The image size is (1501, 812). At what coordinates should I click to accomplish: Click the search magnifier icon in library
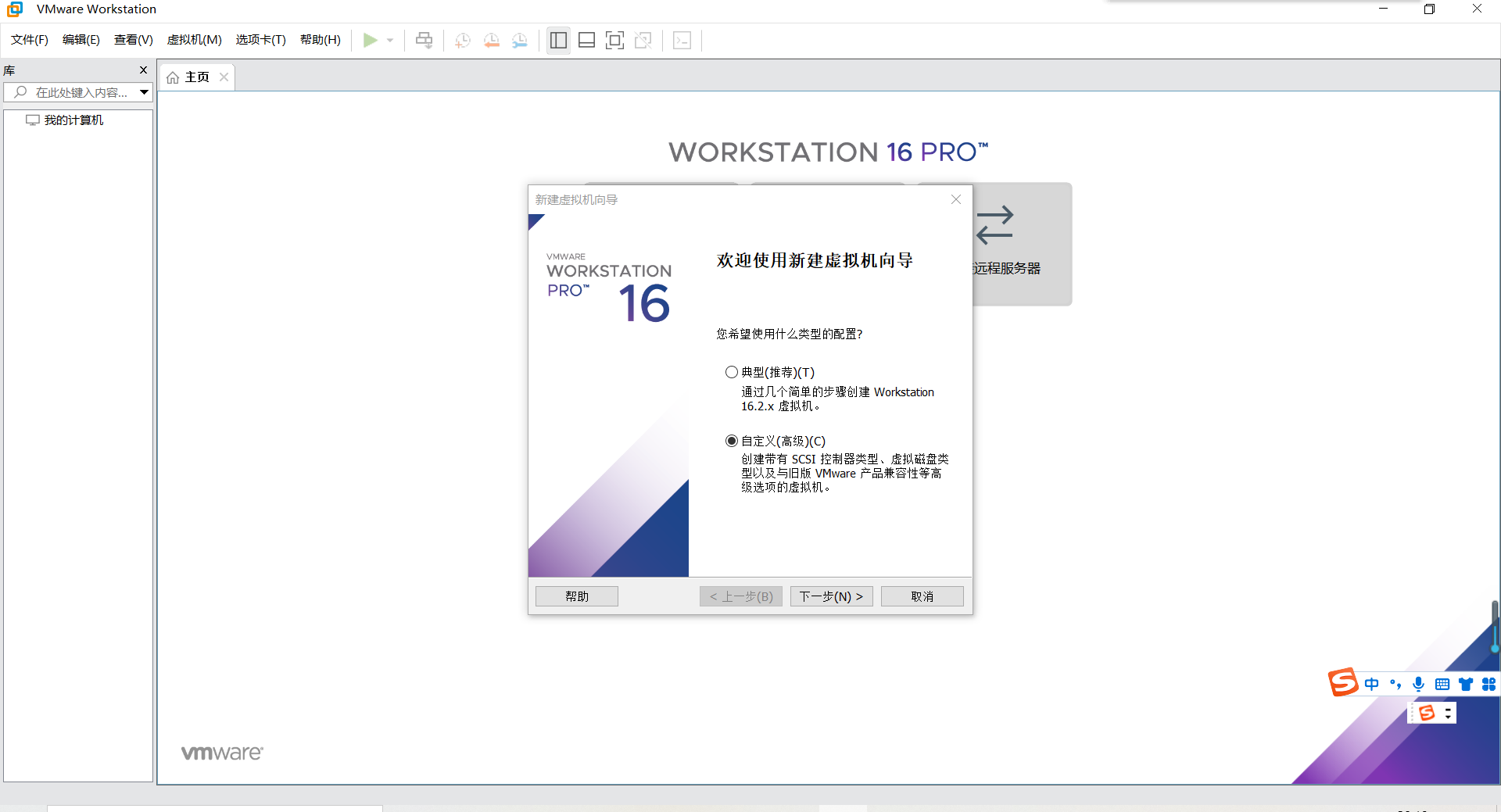point(21,92)
